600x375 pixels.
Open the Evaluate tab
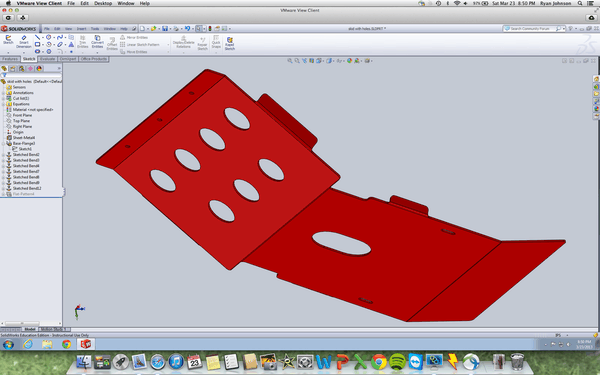(x=47, y=59)
